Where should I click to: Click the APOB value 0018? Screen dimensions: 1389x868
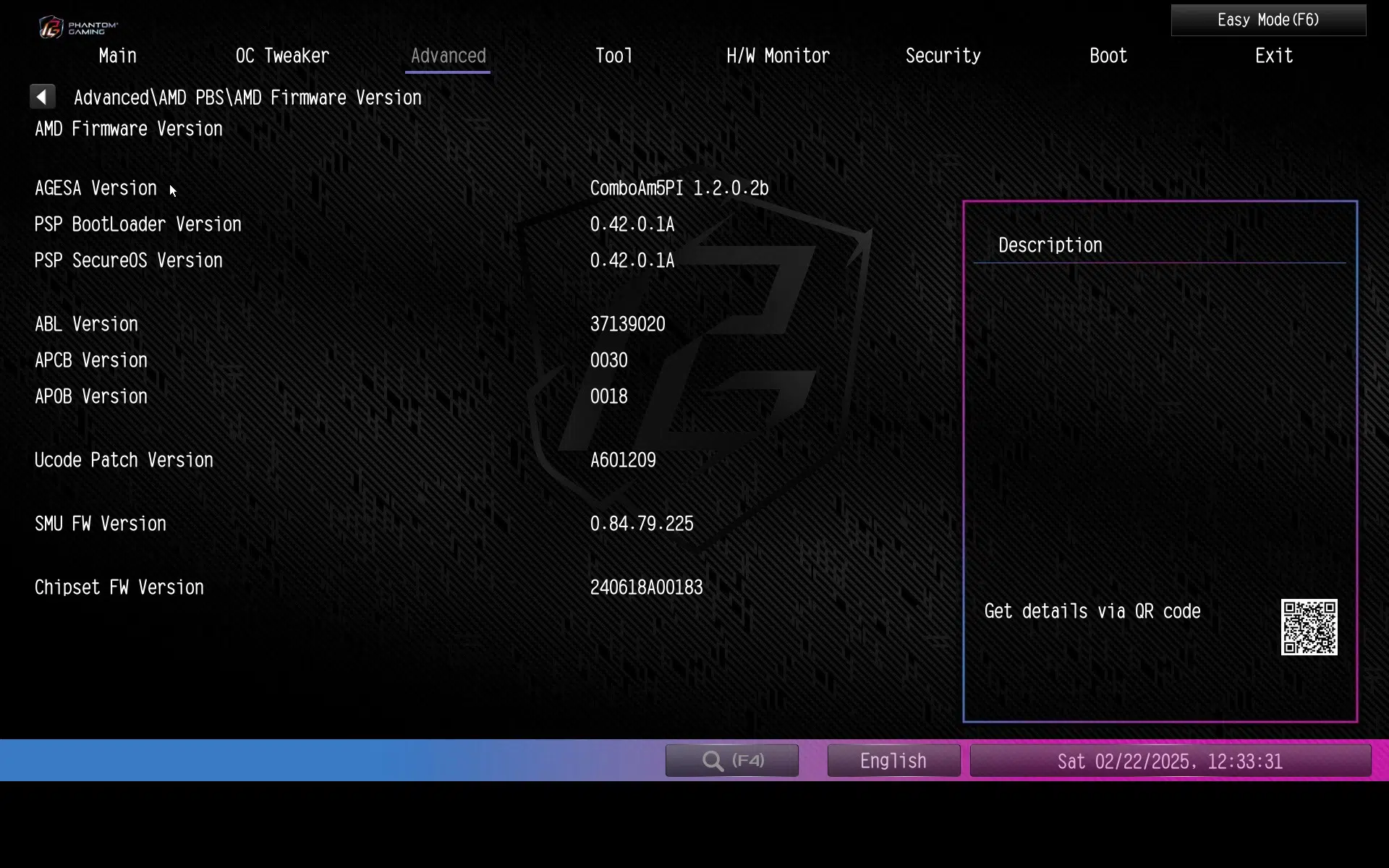click(608, 396)
